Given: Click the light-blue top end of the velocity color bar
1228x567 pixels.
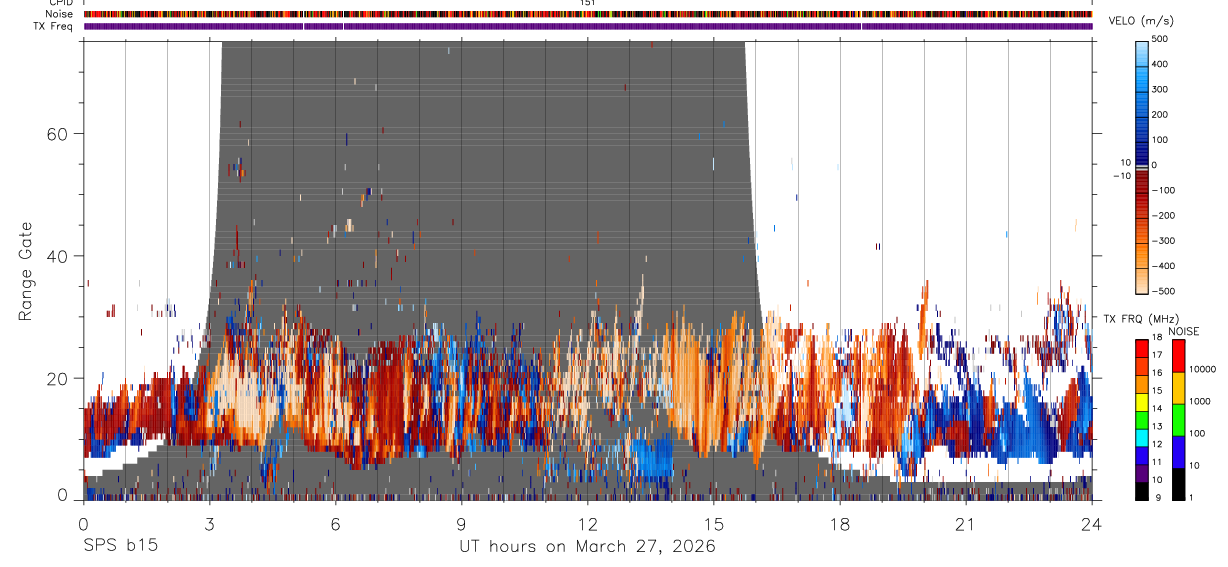Looking at the screenshot, I should (x=1142, y=52).
